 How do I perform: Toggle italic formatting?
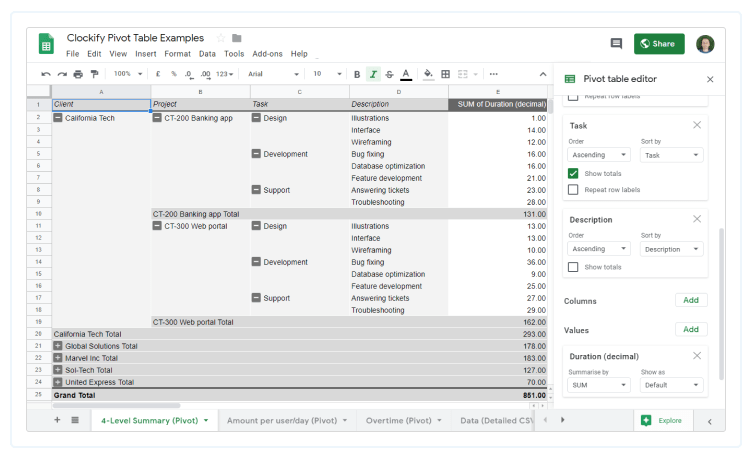coord(373,74)
